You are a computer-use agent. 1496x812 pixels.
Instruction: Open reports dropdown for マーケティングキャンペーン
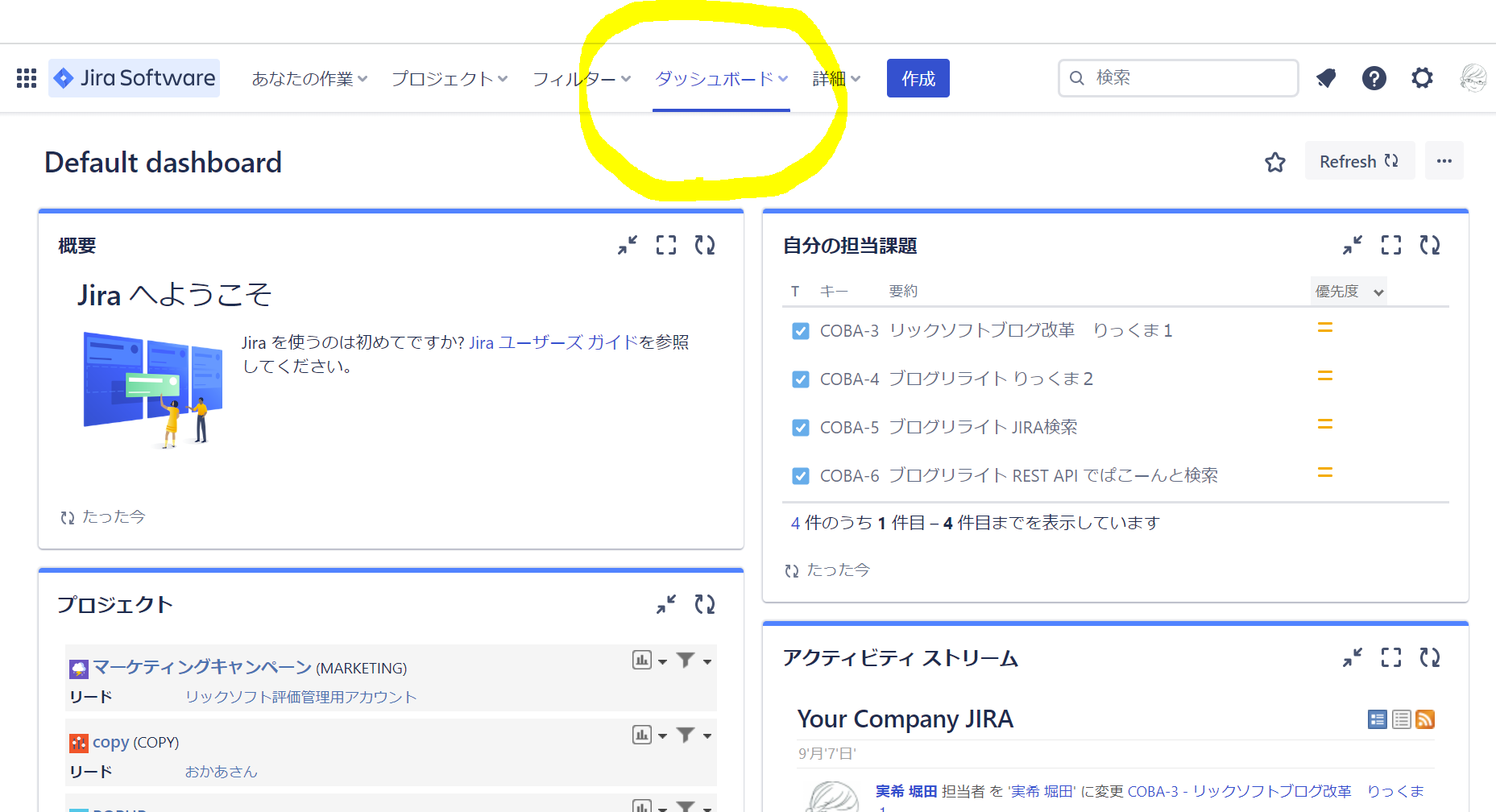(649, 661)
